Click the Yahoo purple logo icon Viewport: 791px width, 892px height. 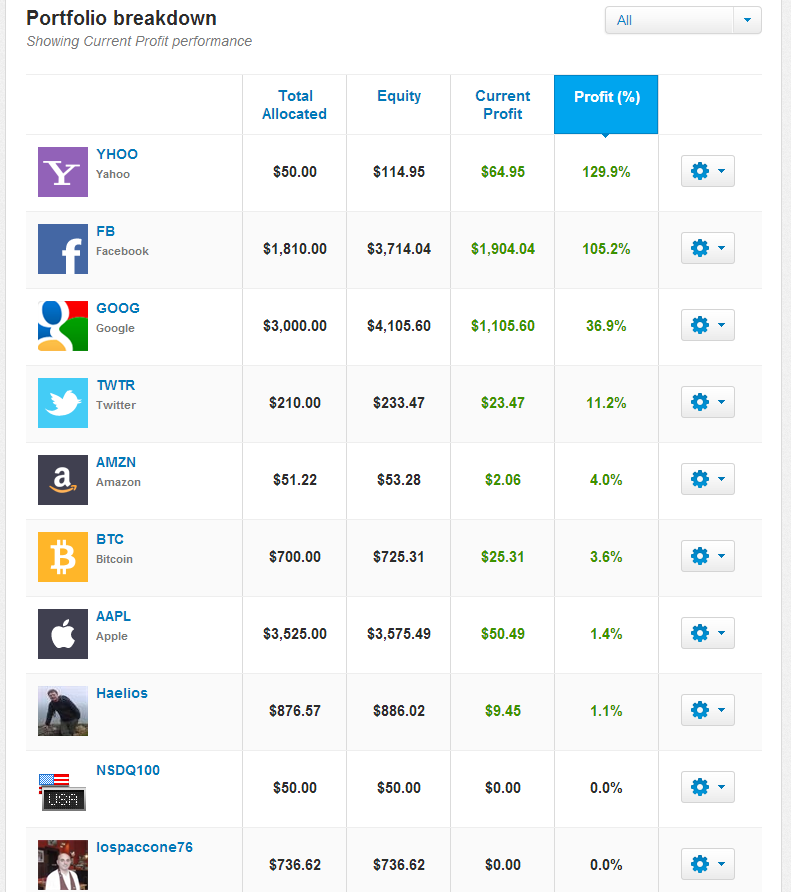point(63,172)
